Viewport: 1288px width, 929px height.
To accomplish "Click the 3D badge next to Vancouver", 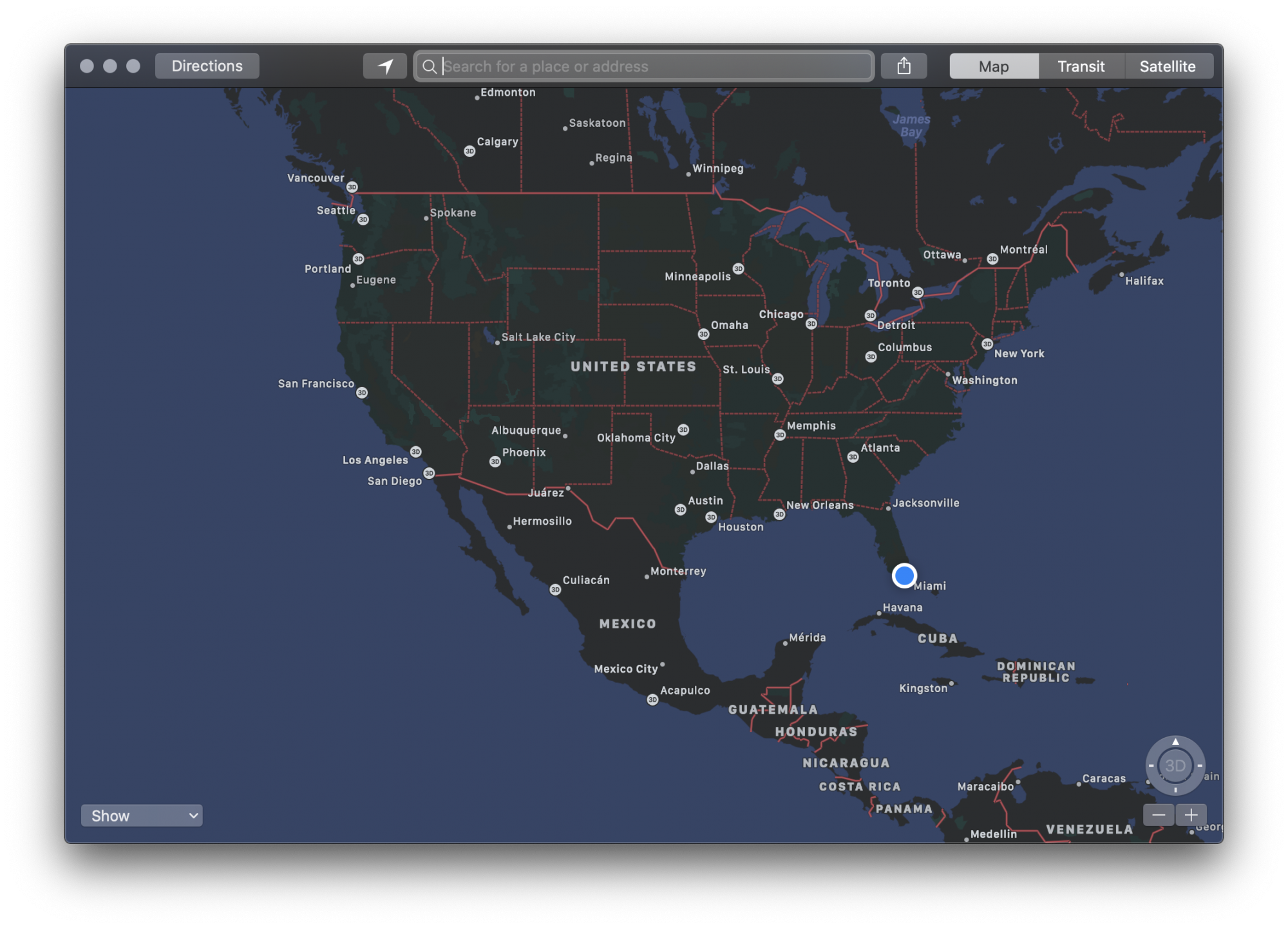I will (352, 187).
